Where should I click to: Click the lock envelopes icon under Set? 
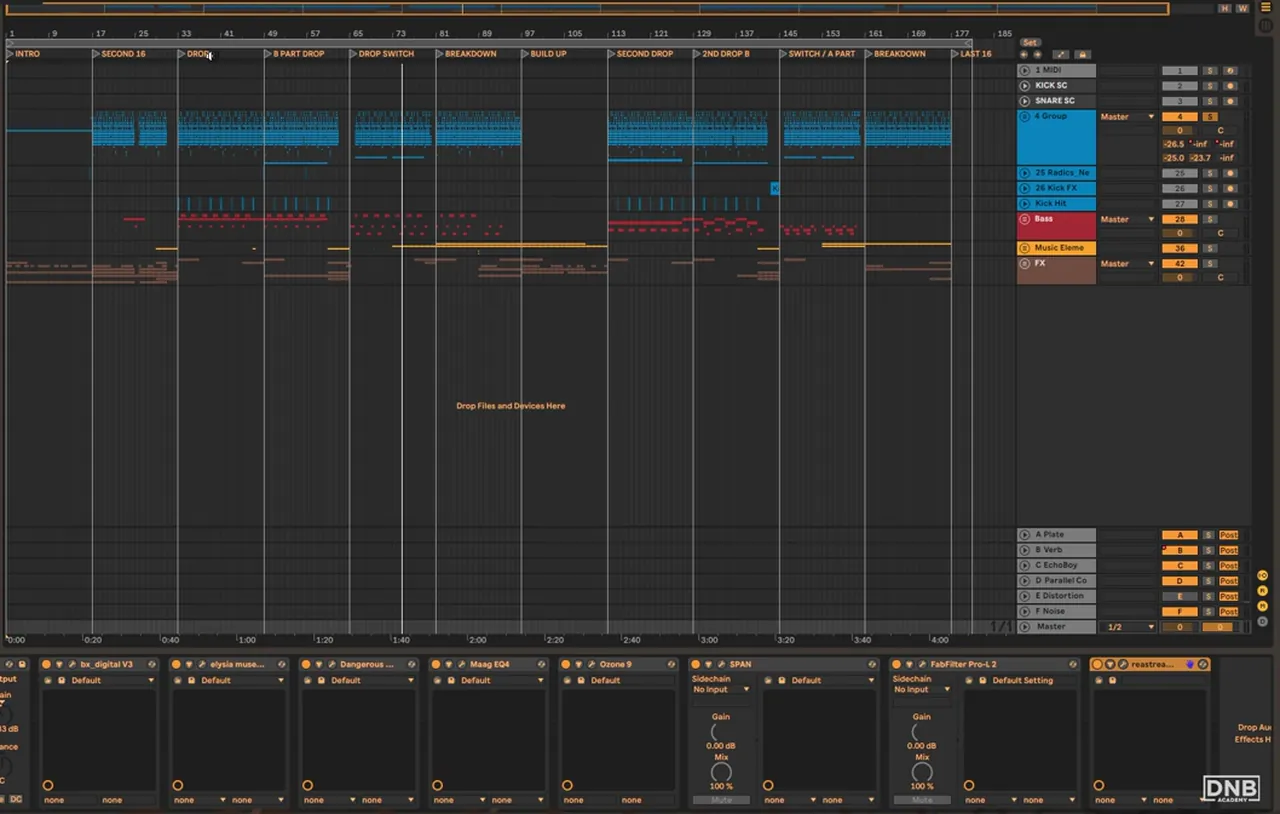[x=1083, y=55]
